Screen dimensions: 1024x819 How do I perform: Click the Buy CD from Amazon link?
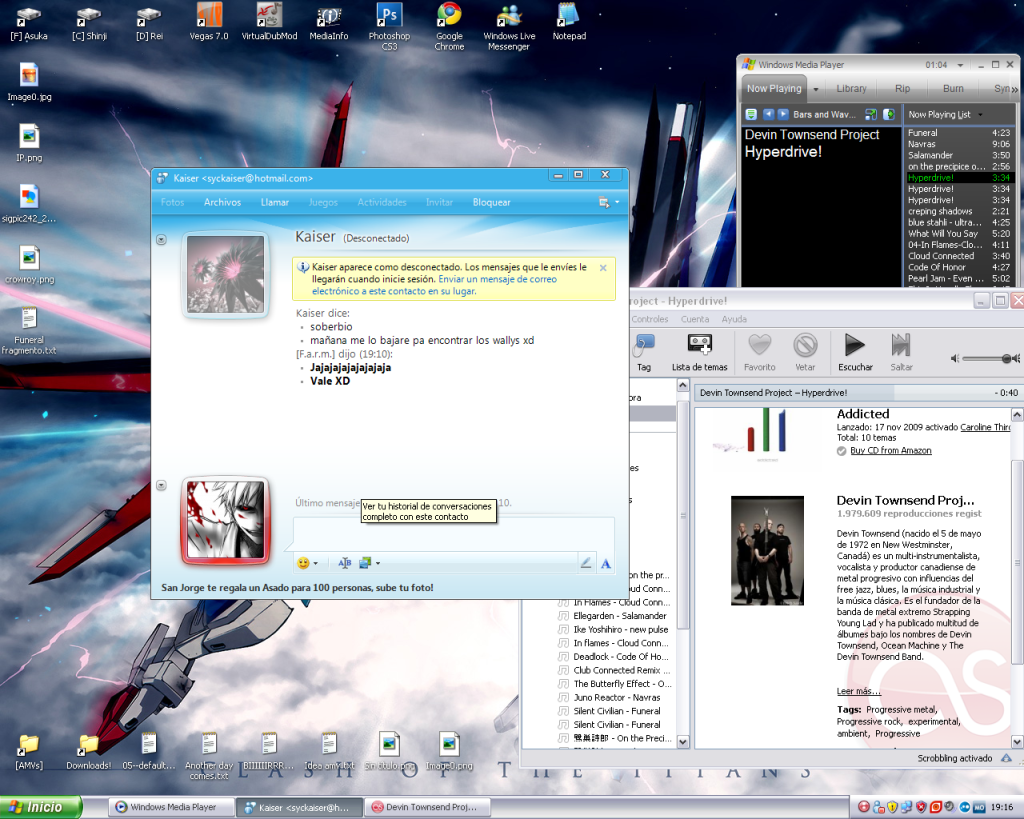pos(891,451)
